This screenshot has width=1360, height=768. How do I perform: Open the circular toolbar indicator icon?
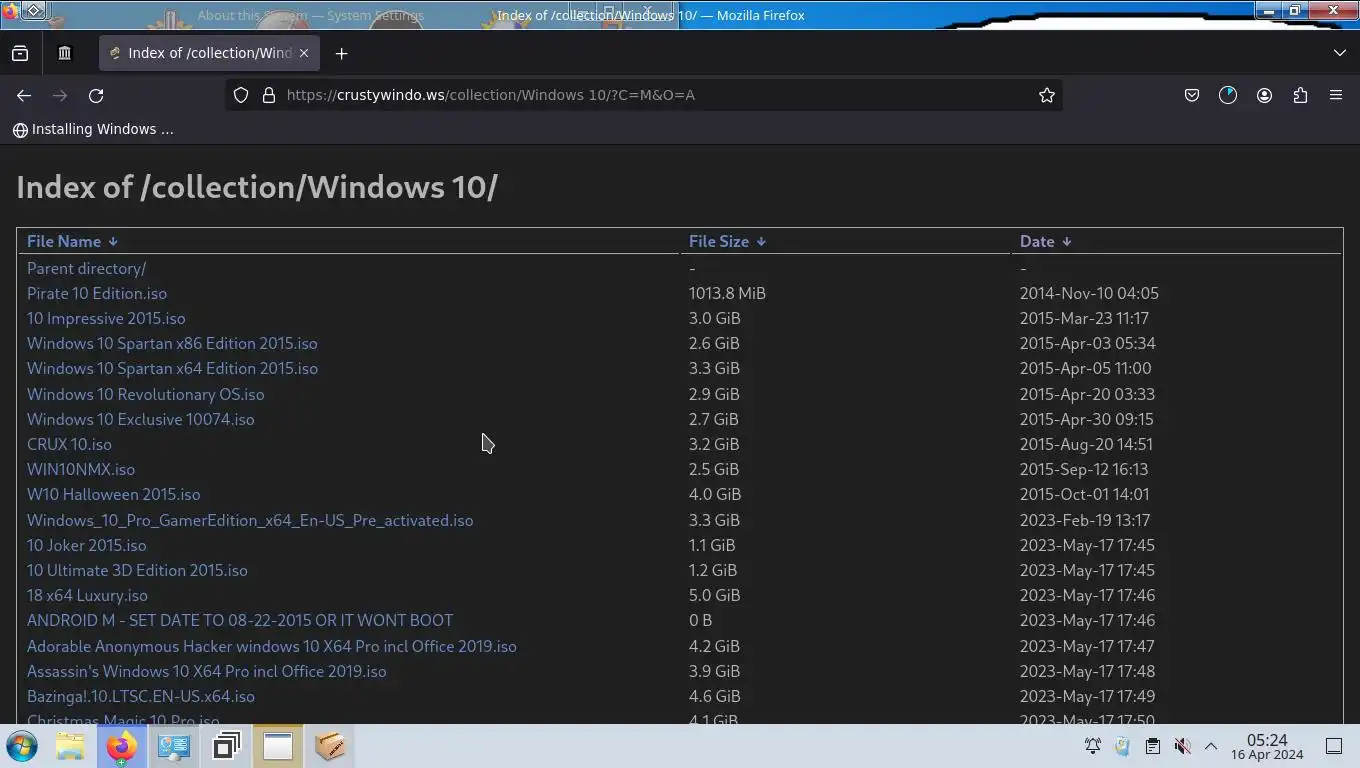pyautogui.click(x=1228, y=95)
